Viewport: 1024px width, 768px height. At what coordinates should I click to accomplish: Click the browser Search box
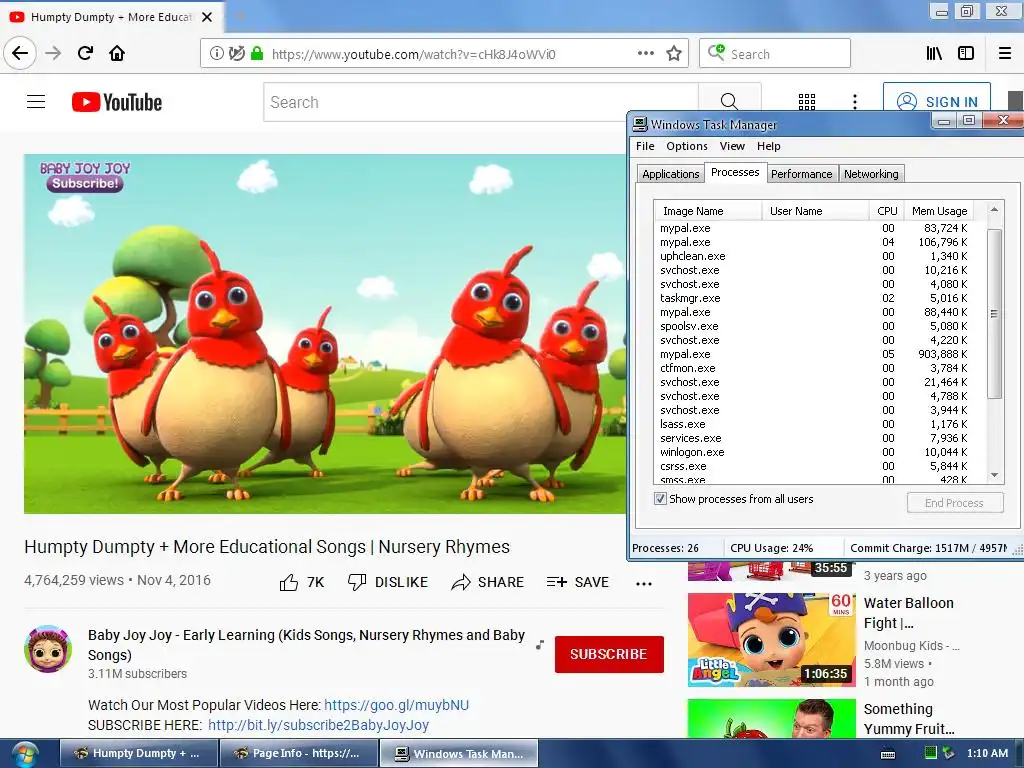point(775,54)
